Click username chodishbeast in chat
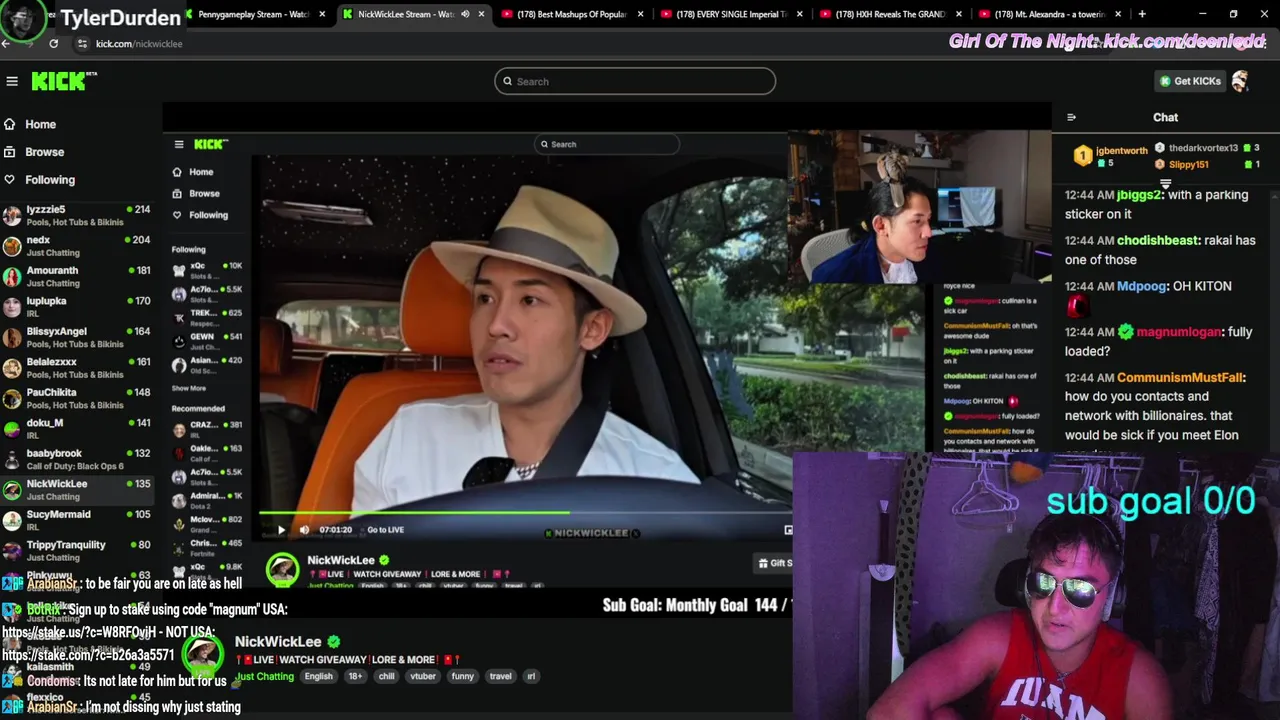The width and height of the screenshot is (1280, 720). (1158, 241)
